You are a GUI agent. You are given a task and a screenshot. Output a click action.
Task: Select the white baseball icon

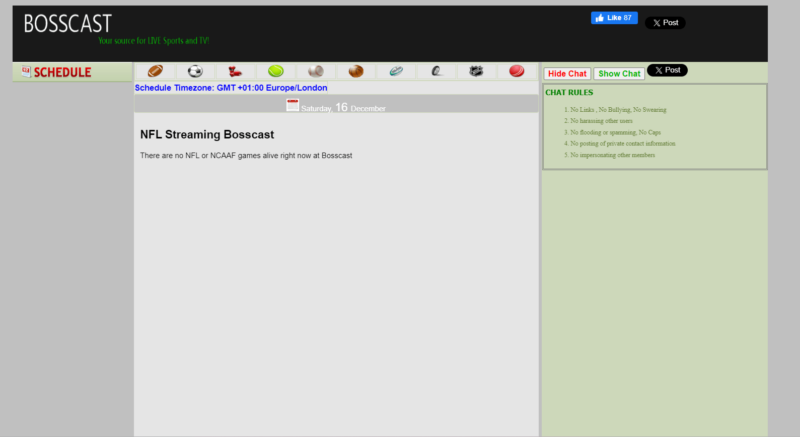[x=316, y=71]
